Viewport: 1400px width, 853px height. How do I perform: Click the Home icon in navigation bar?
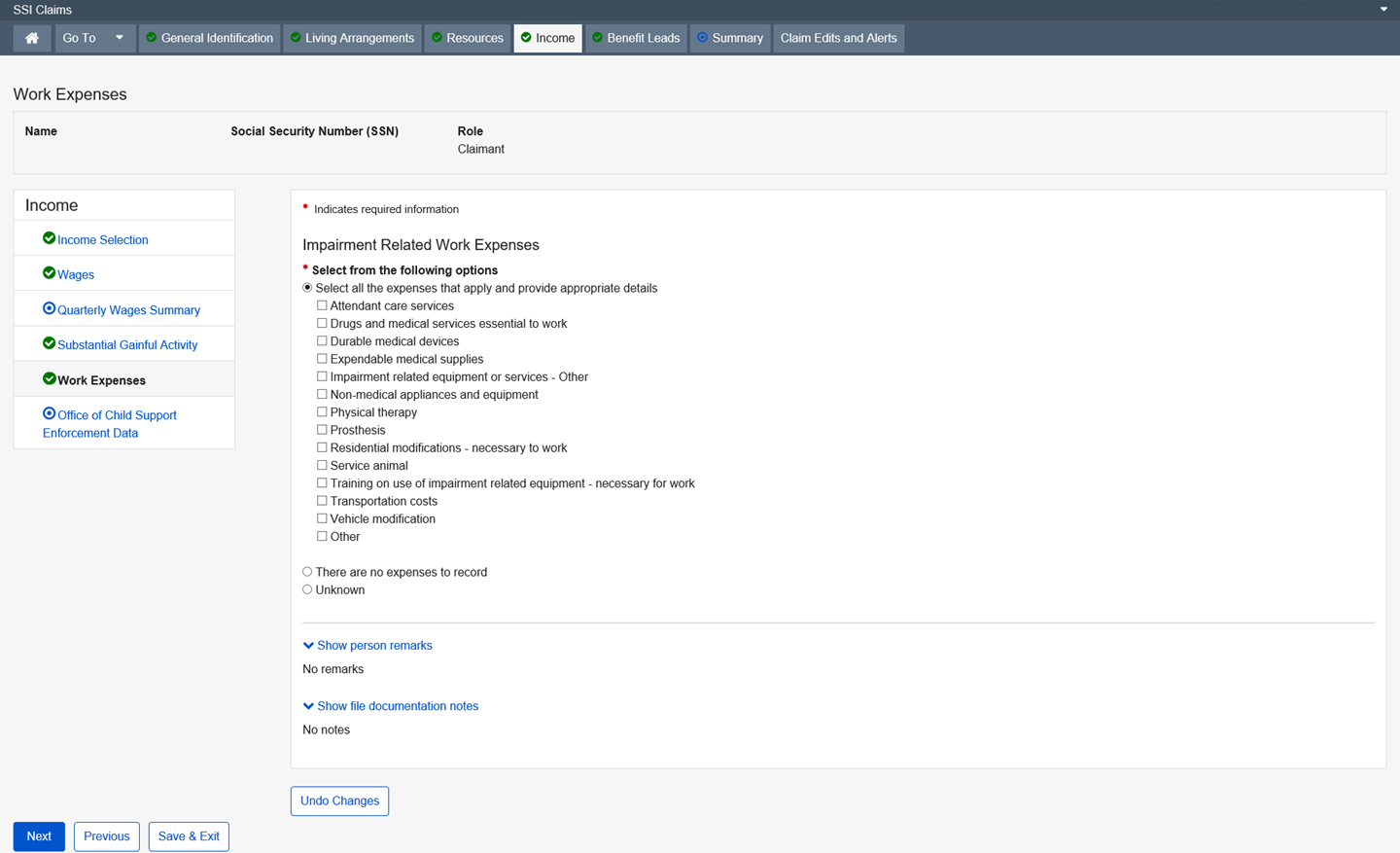32,38
